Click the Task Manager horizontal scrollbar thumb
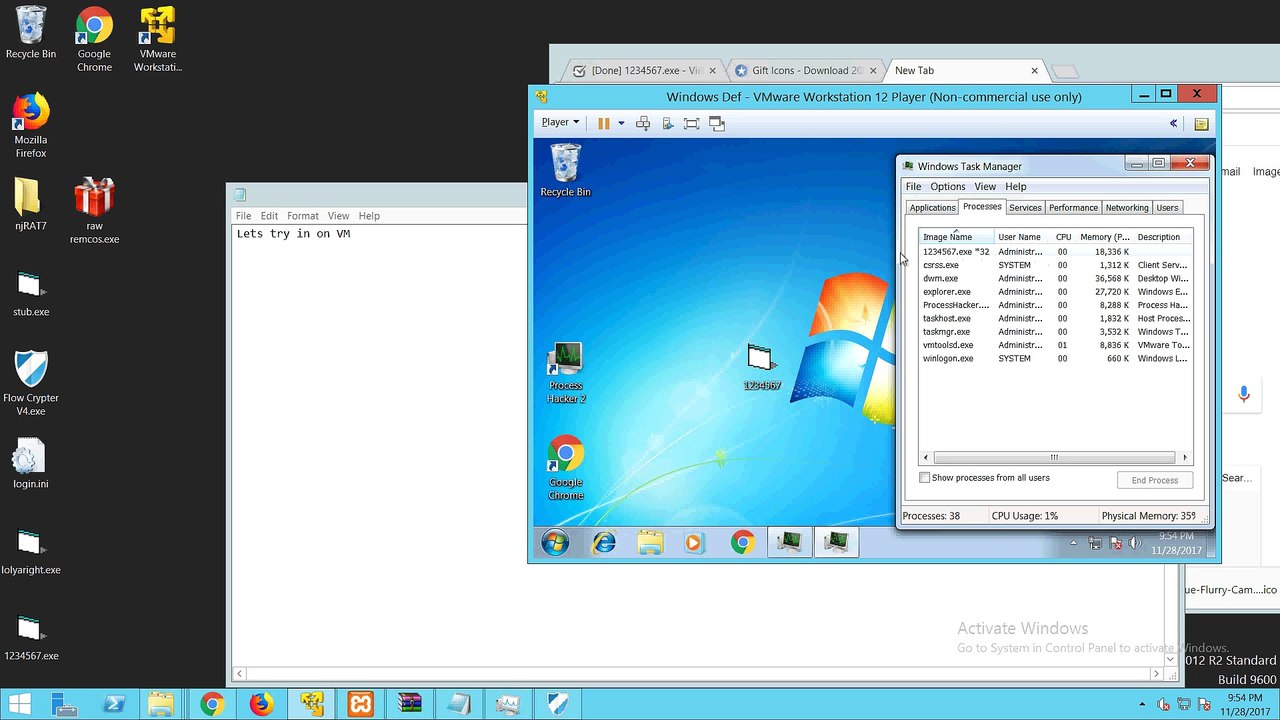1280x720 pixels. coord(1054,457)
